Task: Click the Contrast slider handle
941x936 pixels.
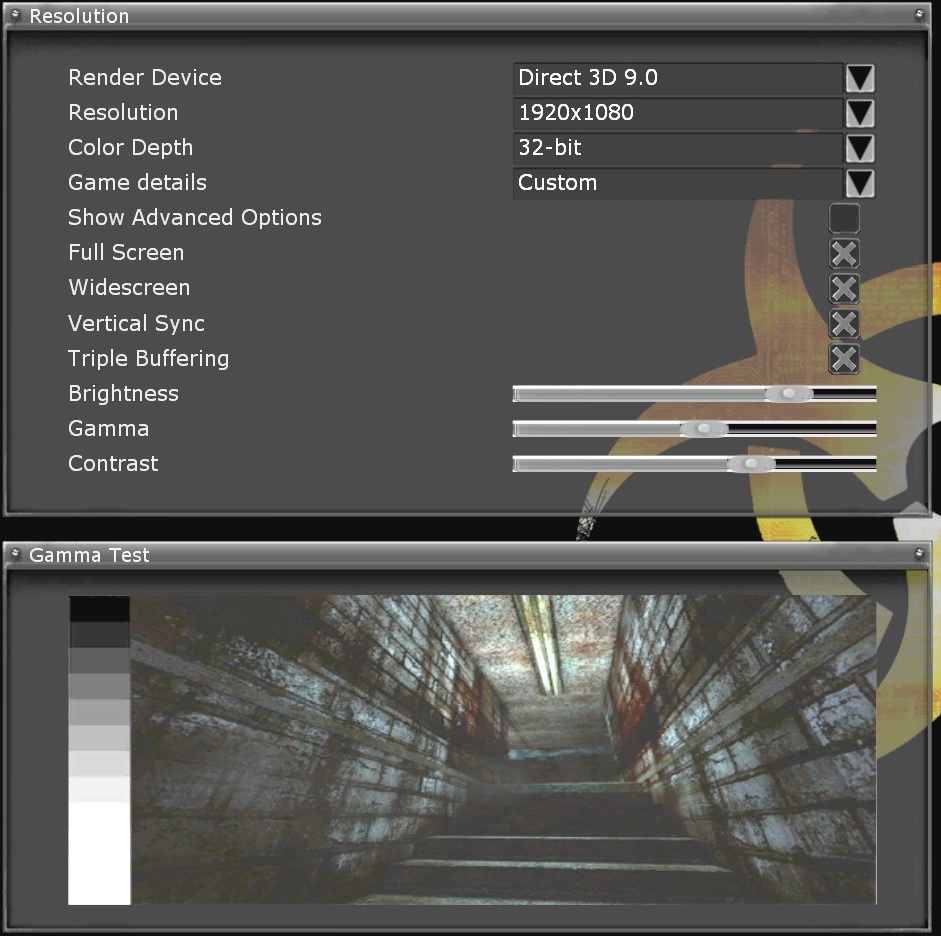Action: point(751,464)
